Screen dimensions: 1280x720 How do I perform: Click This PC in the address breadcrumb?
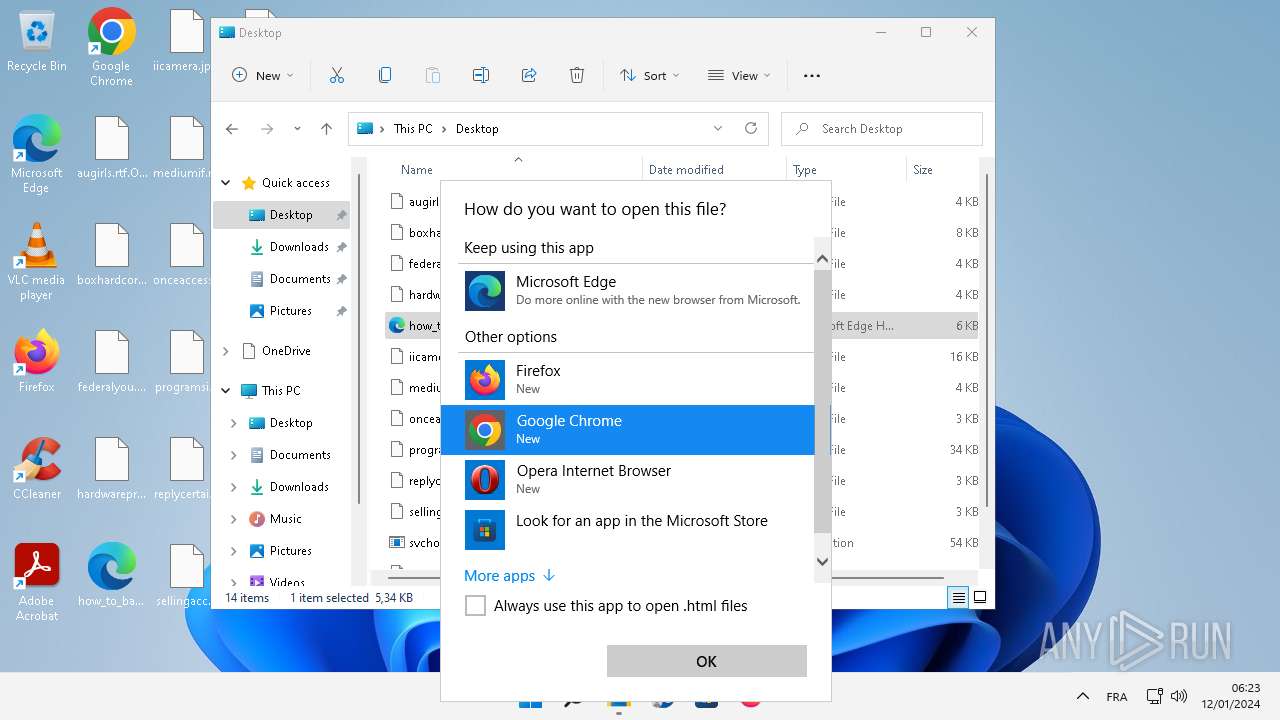tap(413, 129)
